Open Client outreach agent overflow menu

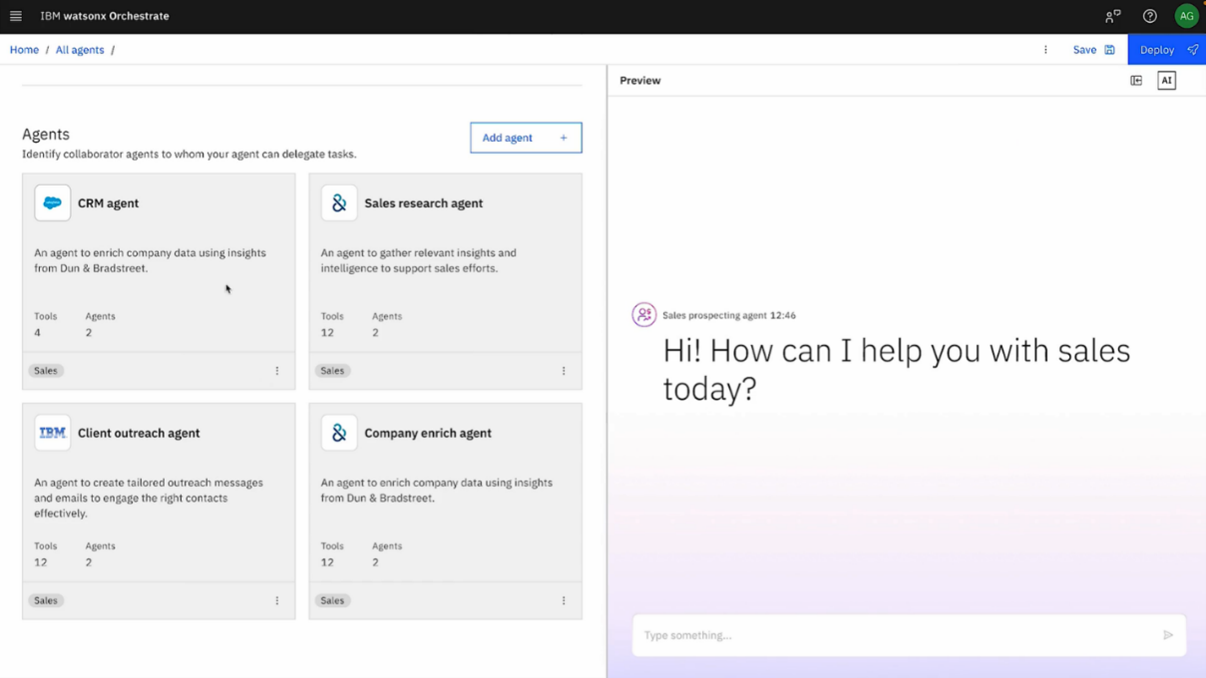[x=277, y=601]
